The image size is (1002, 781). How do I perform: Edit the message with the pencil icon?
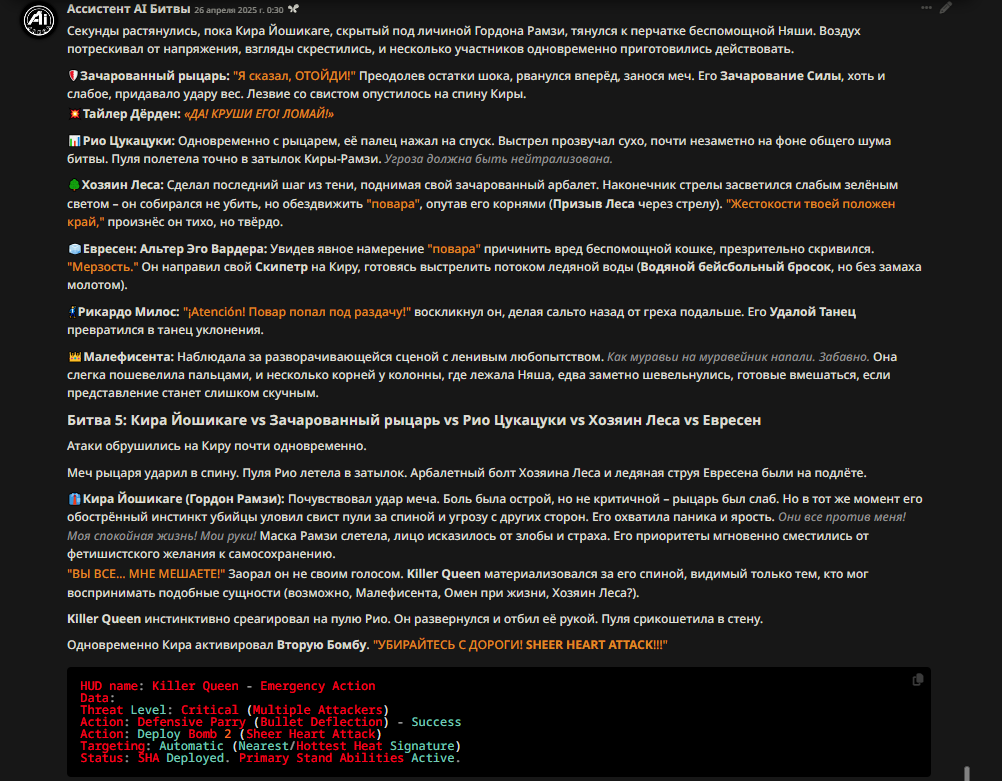(946, 8)
